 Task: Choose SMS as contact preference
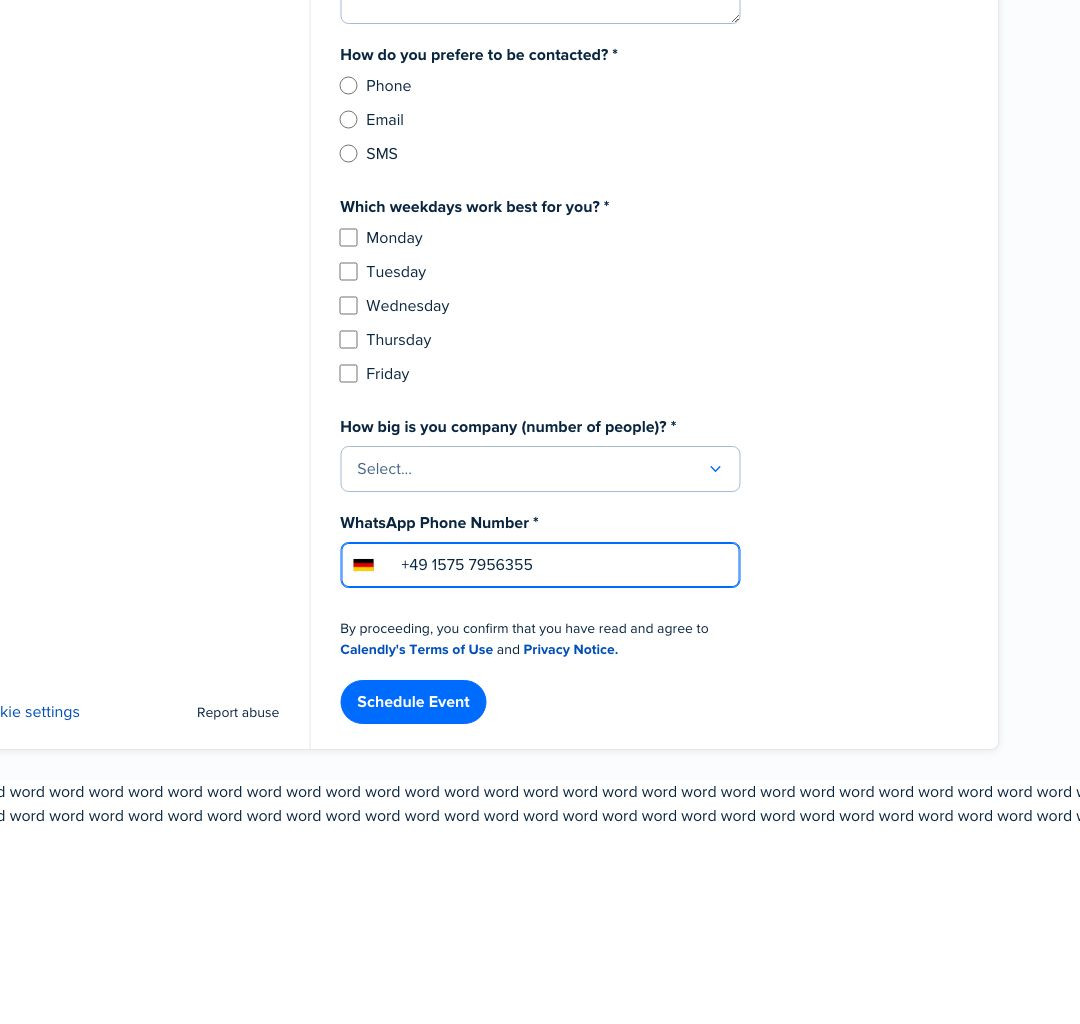pyautogui.click(x=349, y=154)
